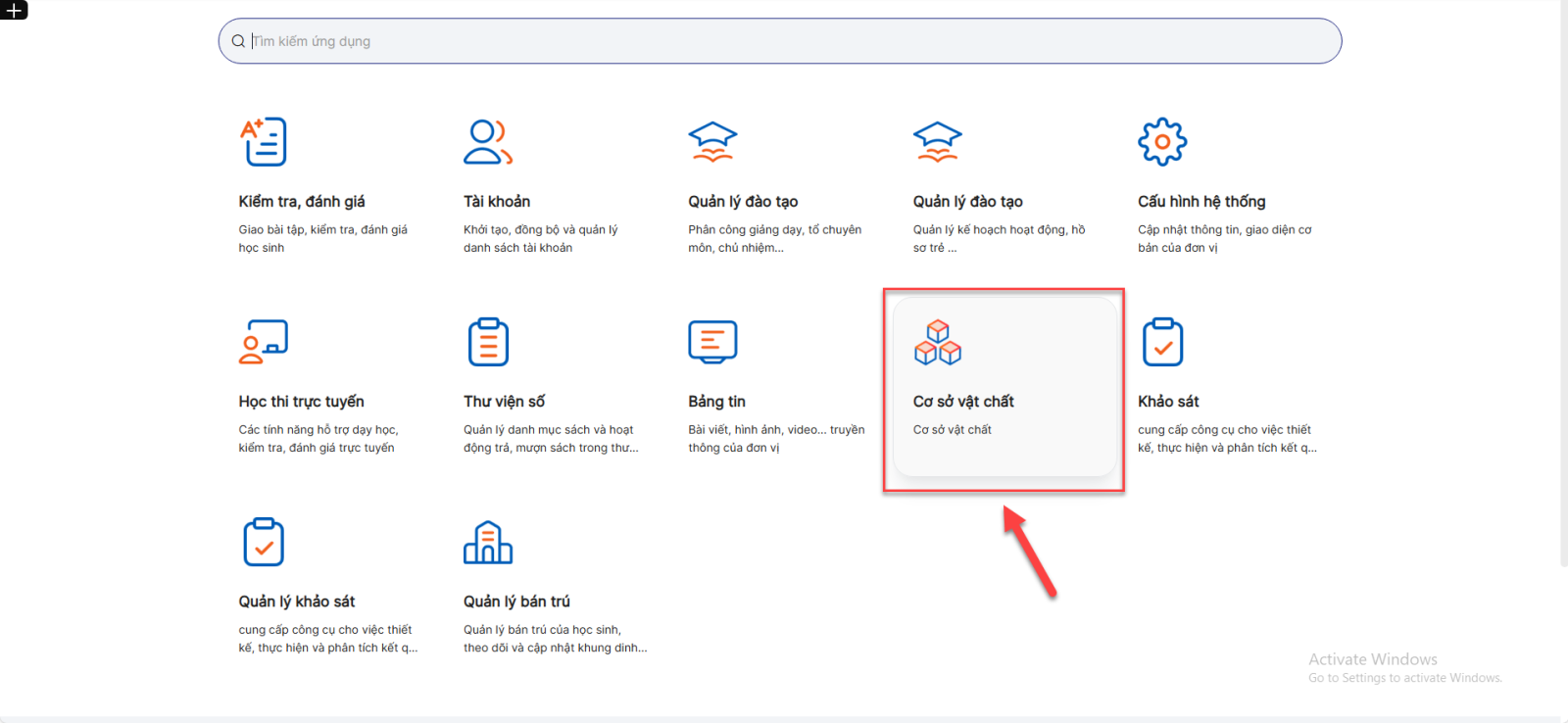Image resolution: width=1568 pixels, height=723 pixels.
Task: Click the Thư viện số description text
Action: [550, 439]
